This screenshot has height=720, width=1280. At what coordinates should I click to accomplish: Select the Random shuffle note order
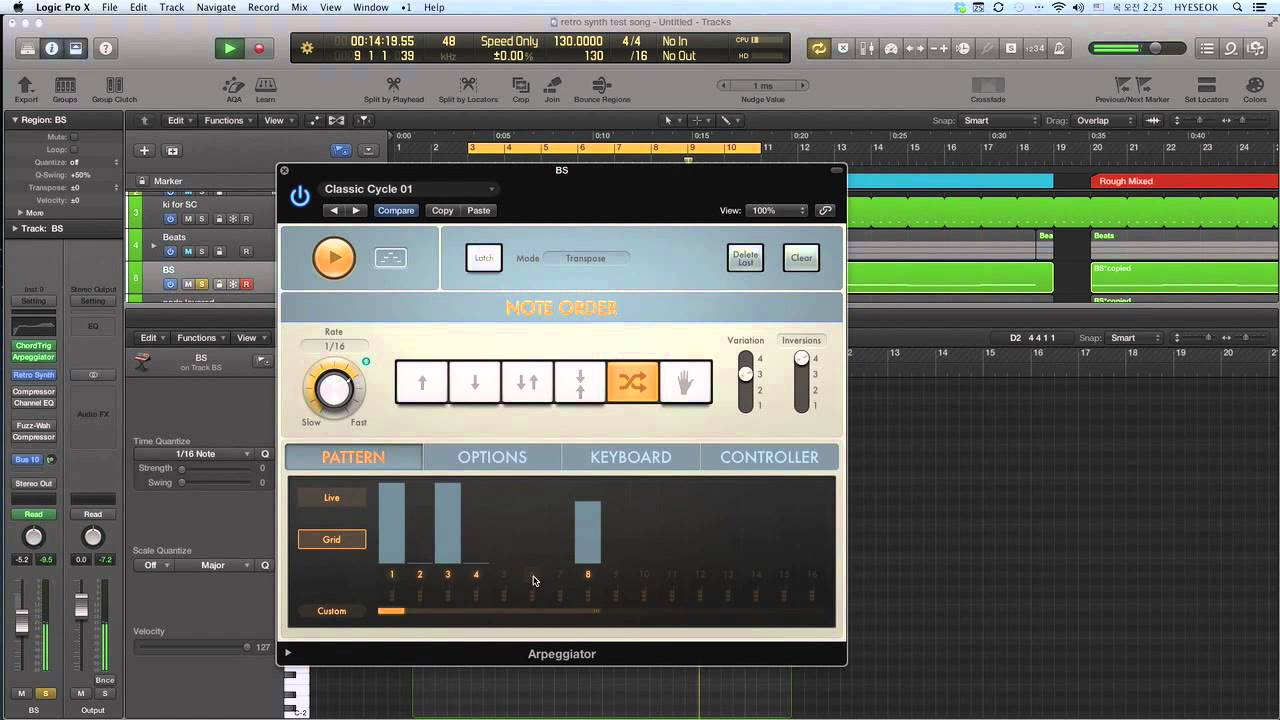coord(633,382)
